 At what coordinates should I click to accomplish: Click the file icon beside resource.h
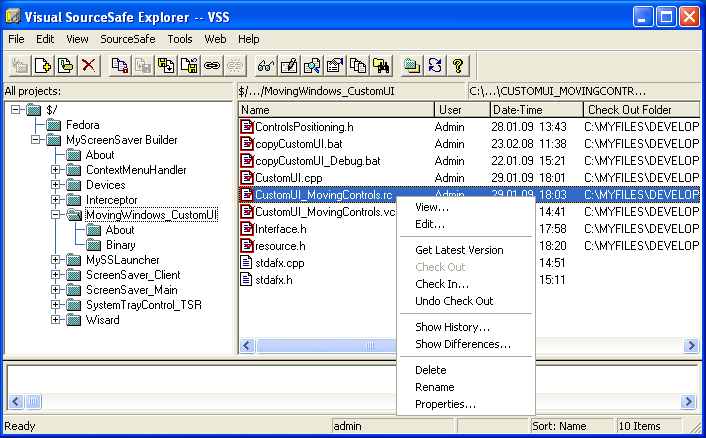coord(247,245)
